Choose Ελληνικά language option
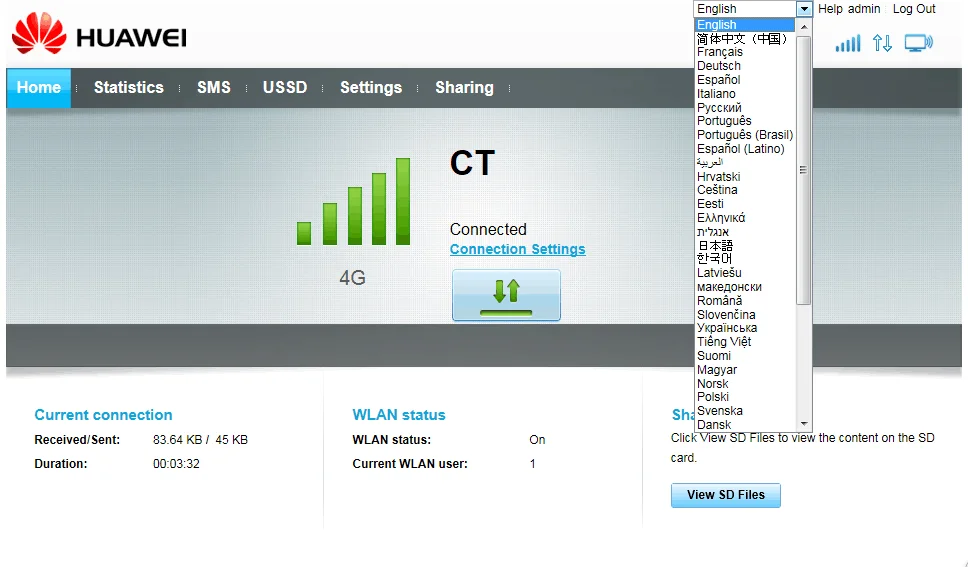Image resolution: width=968 pixels, height=567 pixels. pyautogui.click(x=745, y=218)
